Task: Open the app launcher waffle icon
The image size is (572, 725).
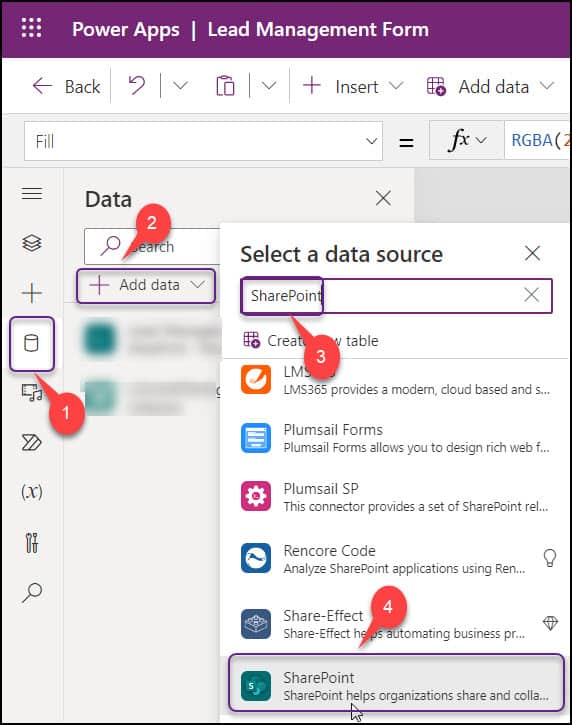Action: point(31,28)
